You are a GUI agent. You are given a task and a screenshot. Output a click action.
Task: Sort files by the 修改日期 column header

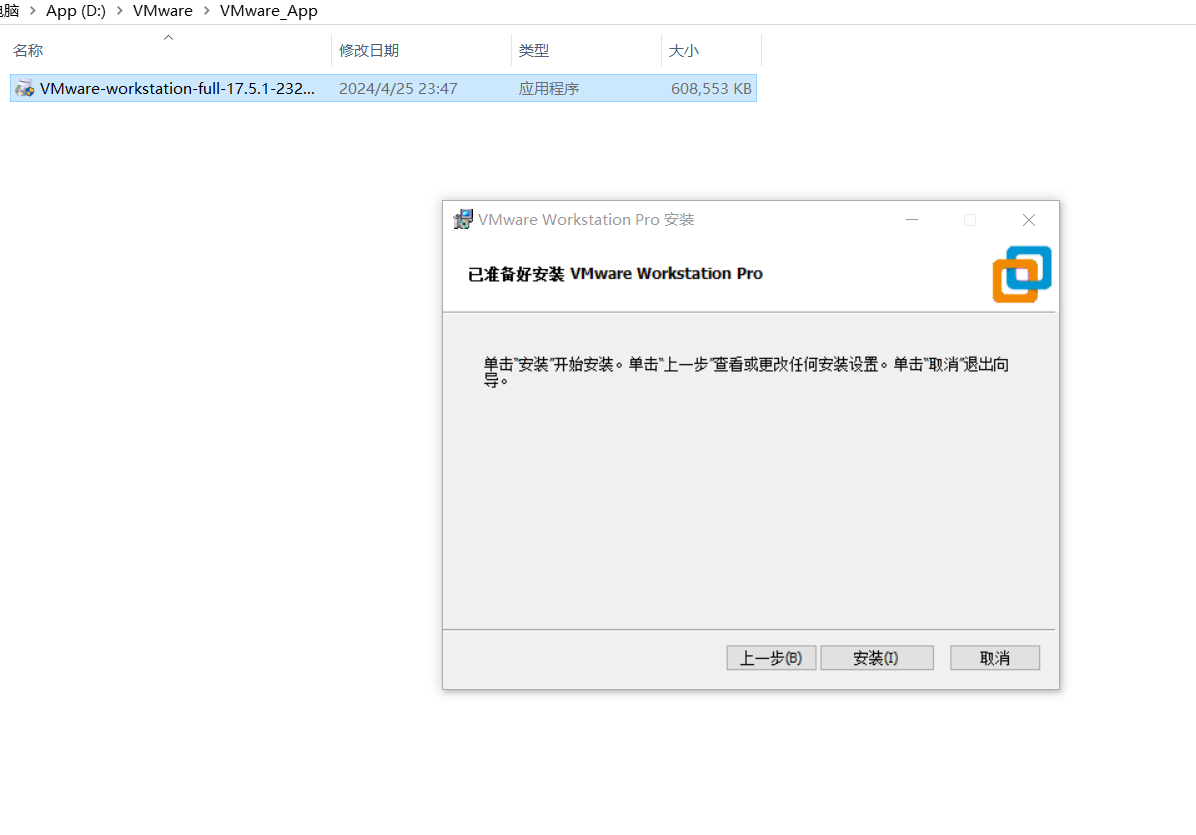[x=369, y=50]
